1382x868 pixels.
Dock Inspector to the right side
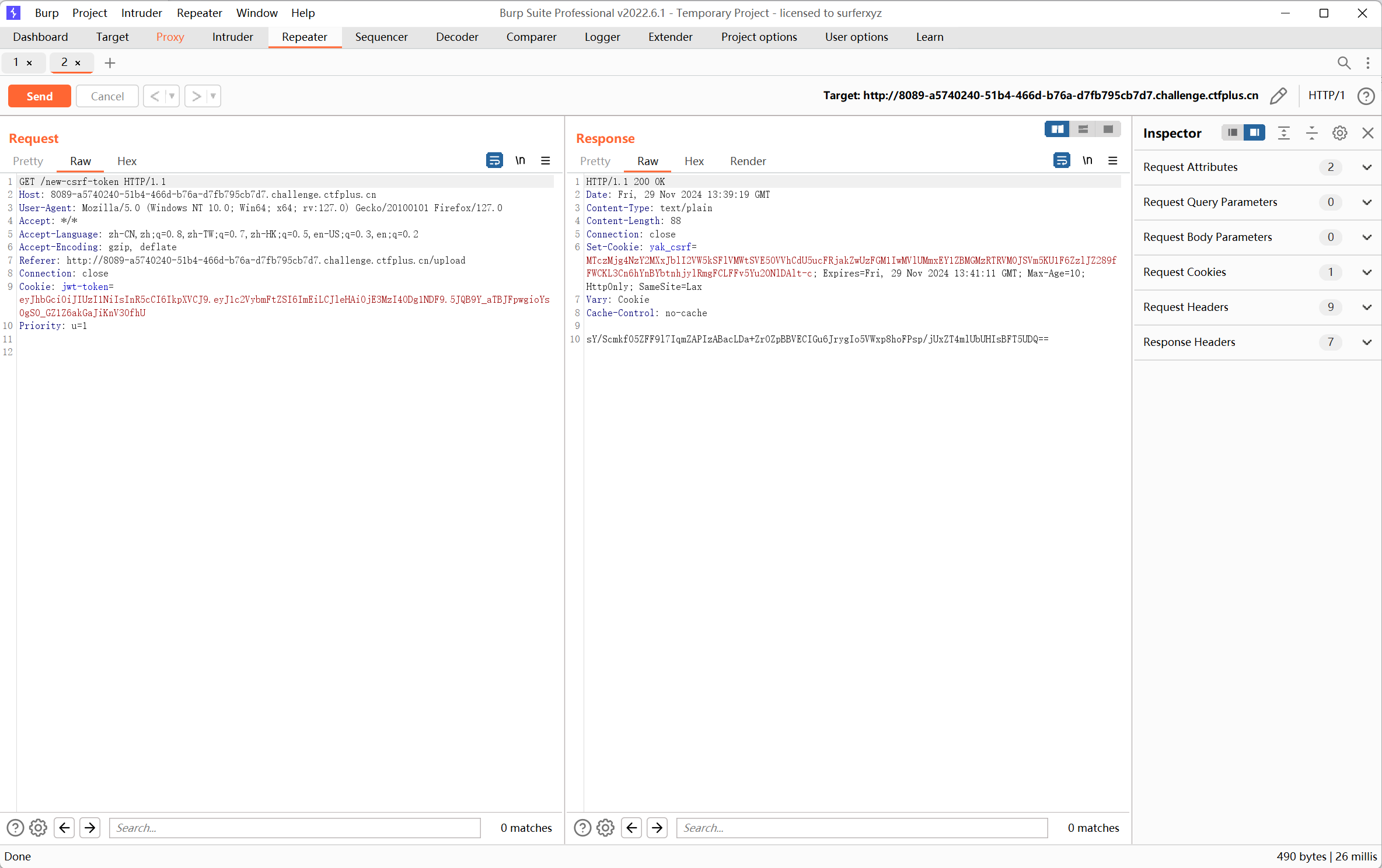coord(1254,133)
